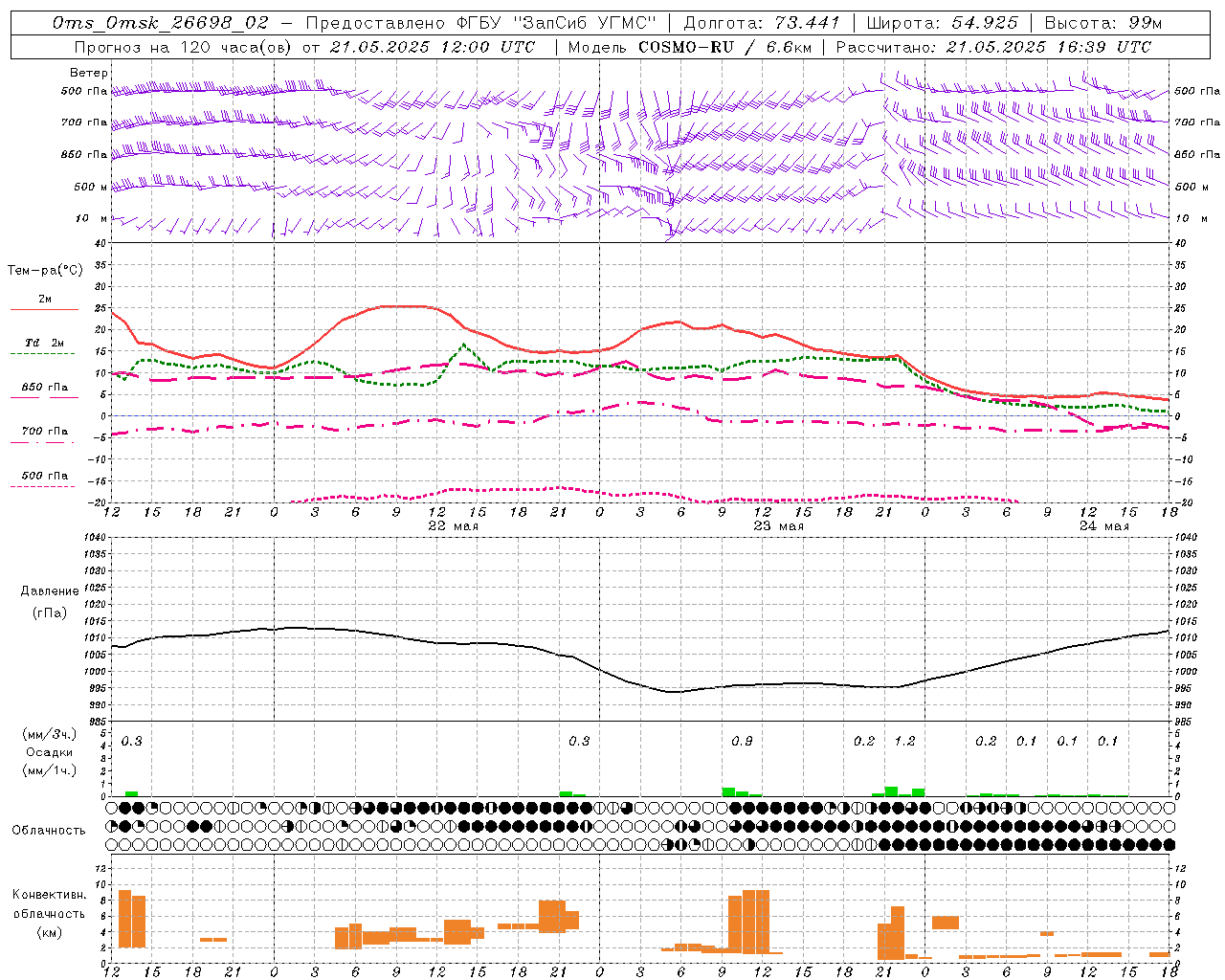Click the calculation time Рассчитано: 21.05.2025 16:39 UTC
The width and height of the screenshot is (1225, 980).
coord(993,47)
